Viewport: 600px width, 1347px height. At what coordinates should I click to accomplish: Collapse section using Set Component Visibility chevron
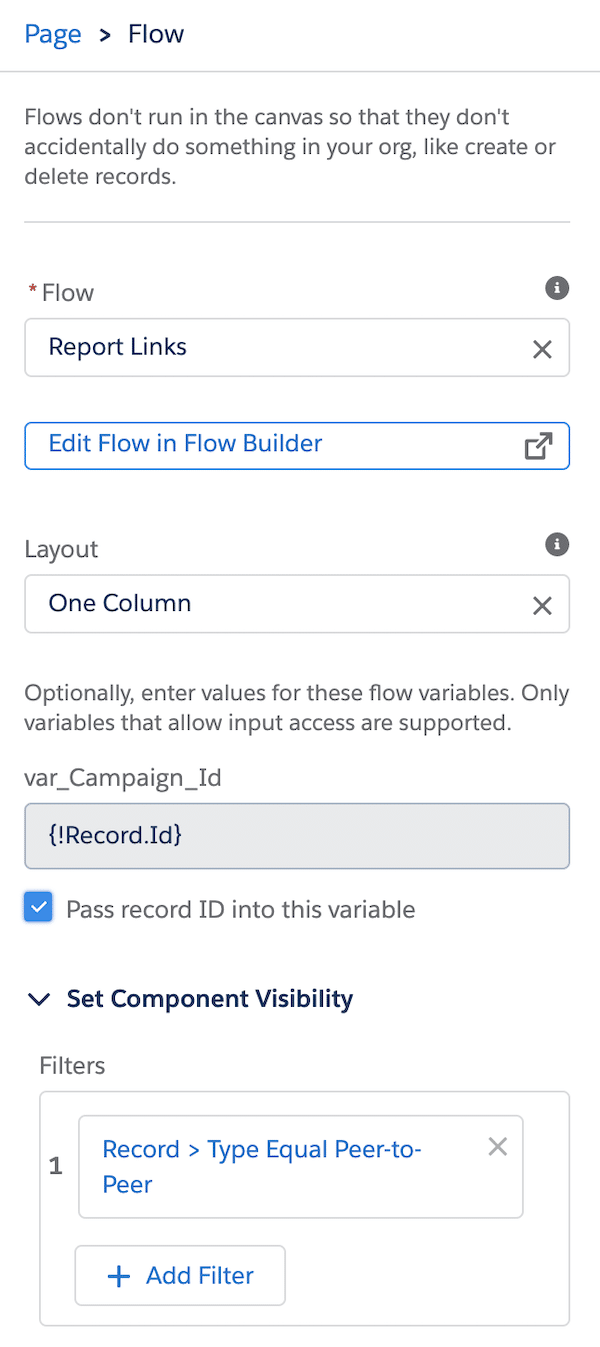[x=39, y=999]
